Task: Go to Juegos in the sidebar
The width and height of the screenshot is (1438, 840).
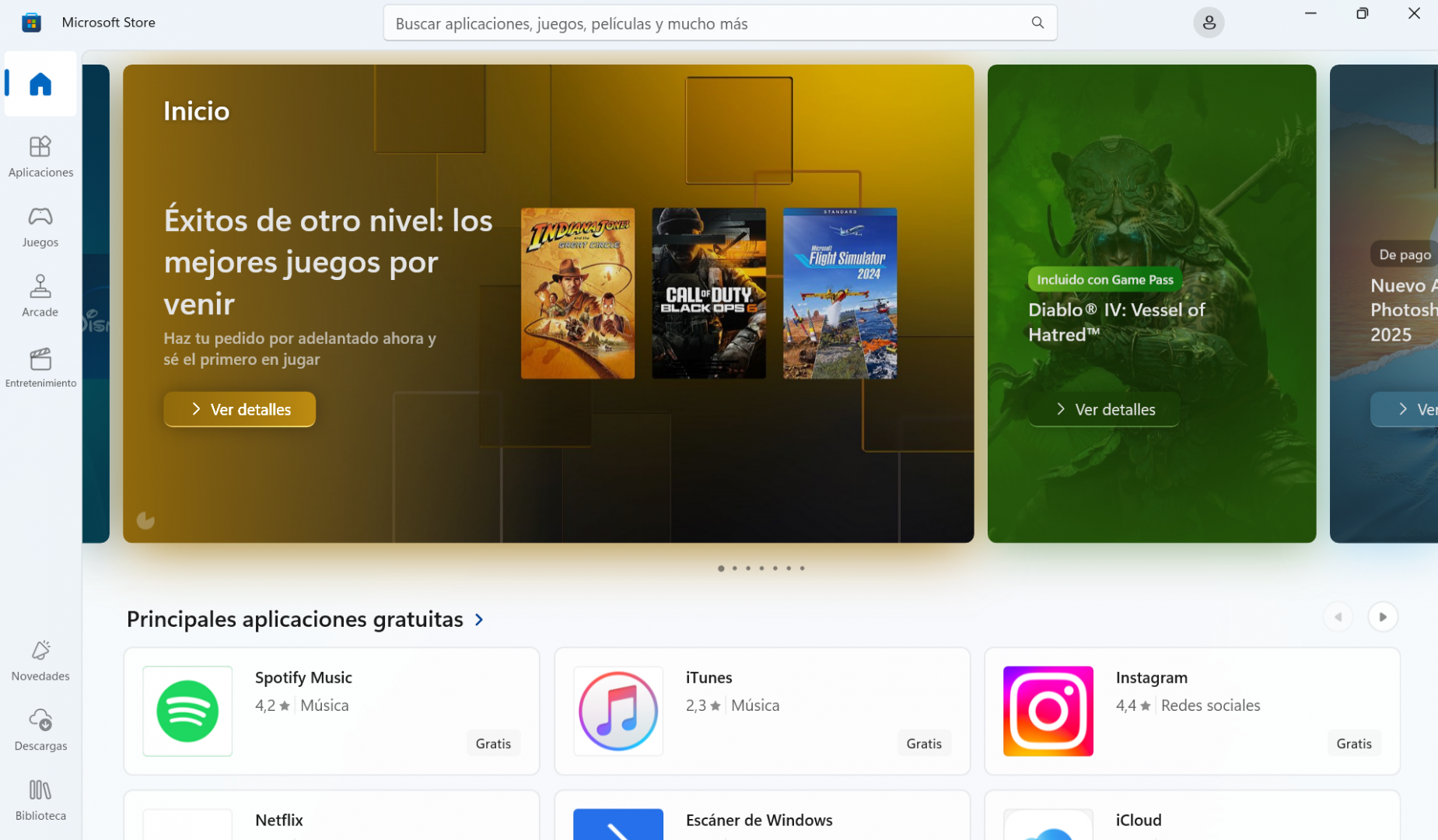Action: pyautogui.click(x=40, y=226)
